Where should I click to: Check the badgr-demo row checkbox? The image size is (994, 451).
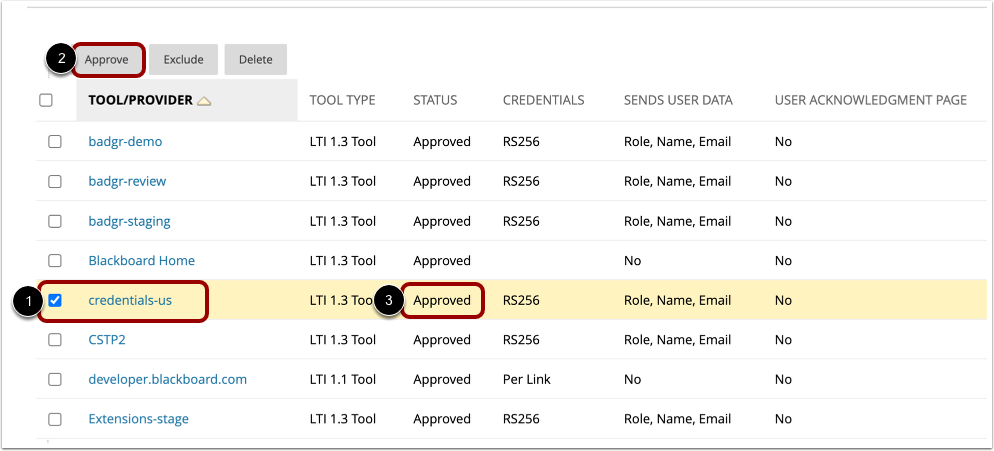pyautogui.click(x=55, y=141)
